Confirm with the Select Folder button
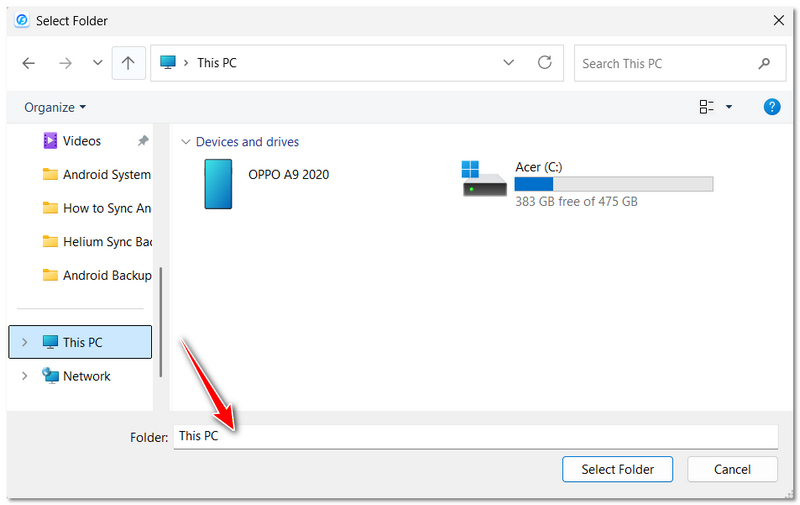This screenshot has width=800, height=505. tap(617, 469)
